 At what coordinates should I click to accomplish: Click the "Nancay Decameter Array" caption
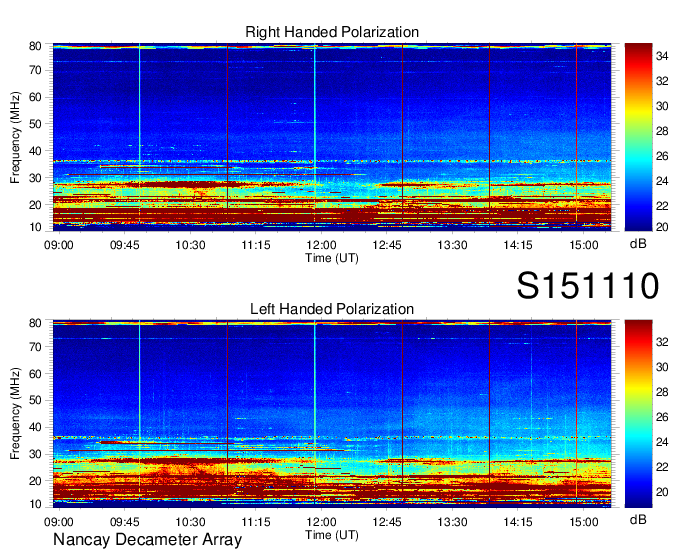147,540
